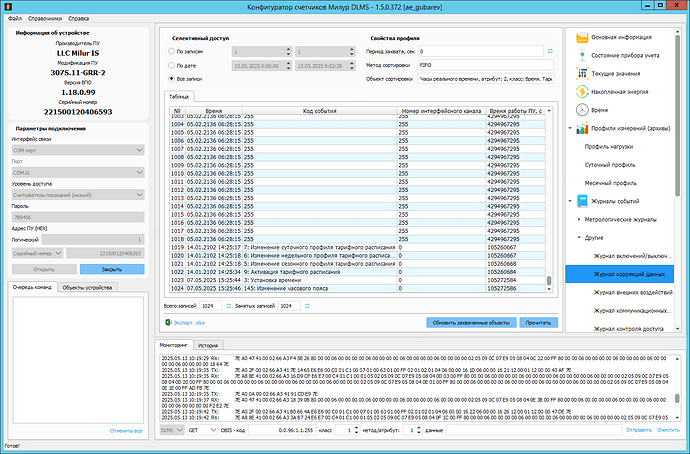
Task: Open Состояние прибора учета icon
Action: pyautogui.click(x=582, y=55)
